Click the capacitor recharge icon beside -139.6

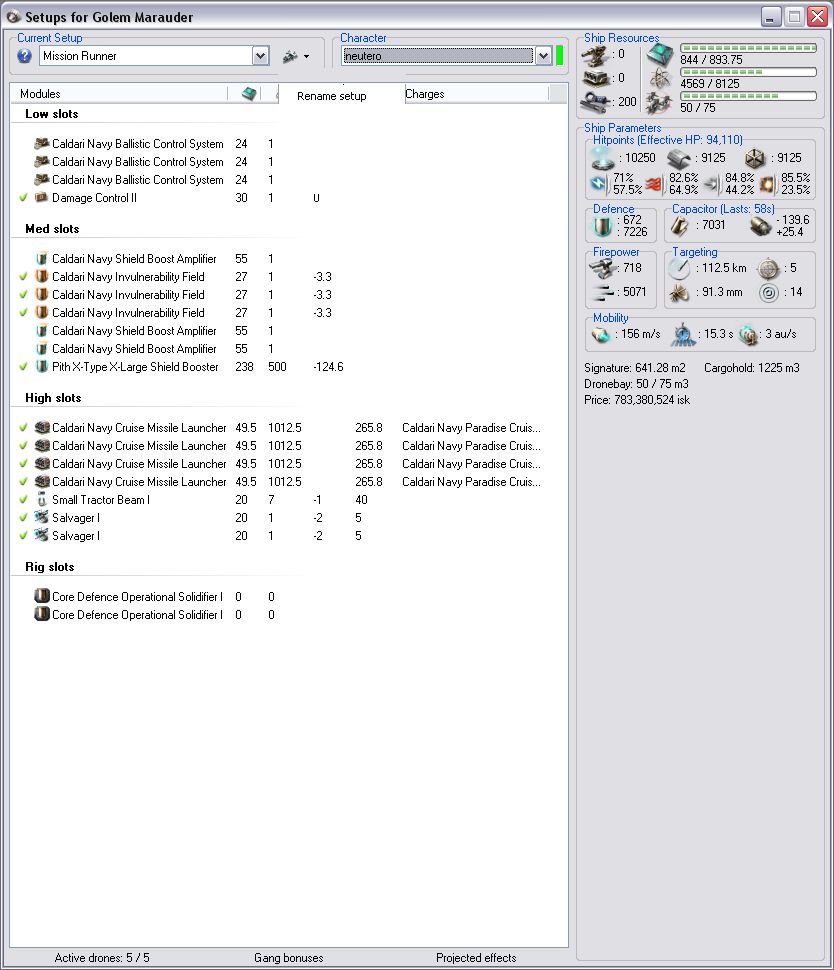tap(760, 226)
